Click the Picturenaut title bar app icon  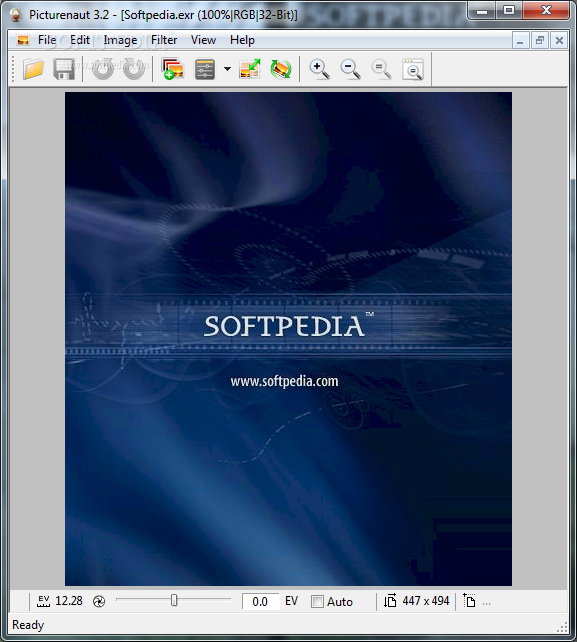pos(16,15)
